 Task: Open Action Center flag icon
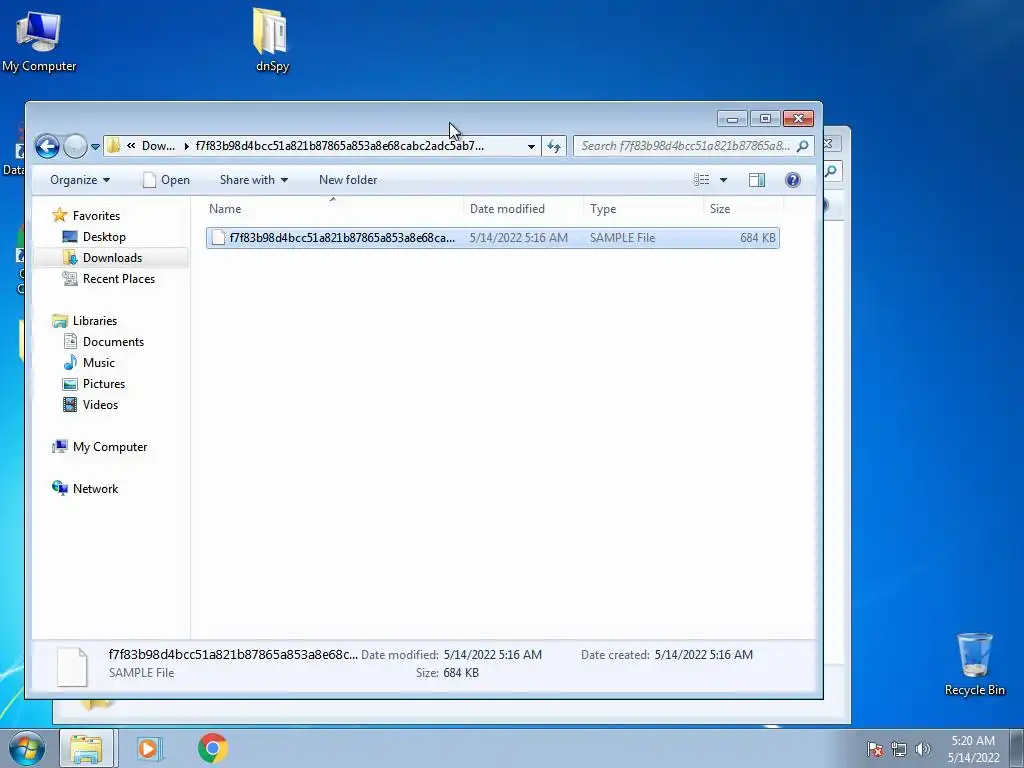875,749
